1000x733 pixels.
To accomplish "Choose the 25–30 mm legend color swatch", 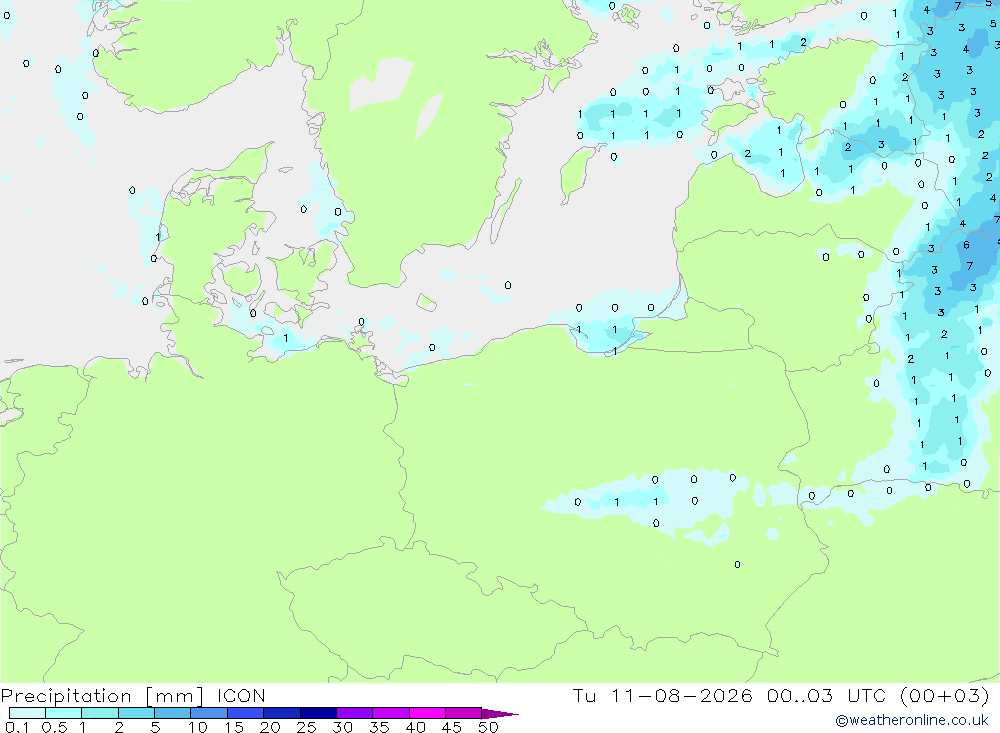I will click(318, 713).
